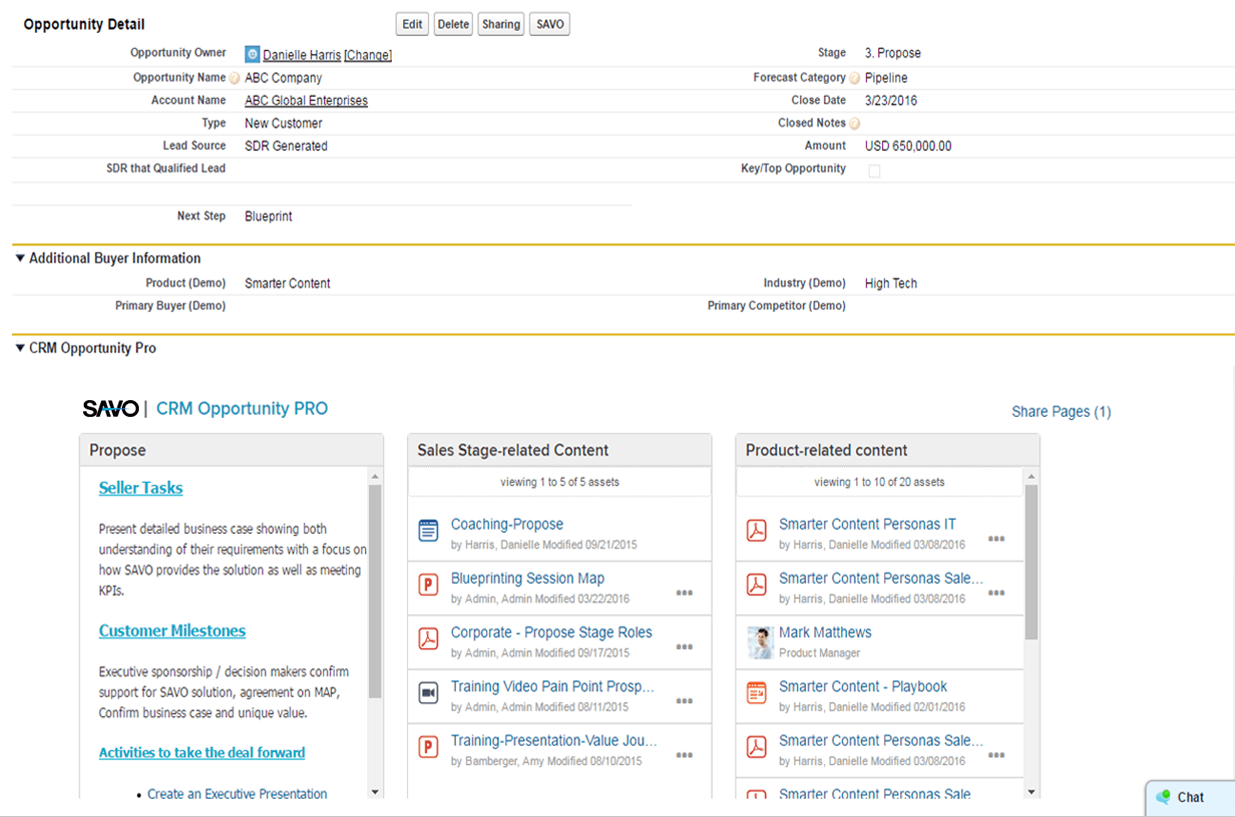This screenshot has height=817, width=1235.
Task: Open Corporate - Propose Stage Roles title
Action: 551,632
